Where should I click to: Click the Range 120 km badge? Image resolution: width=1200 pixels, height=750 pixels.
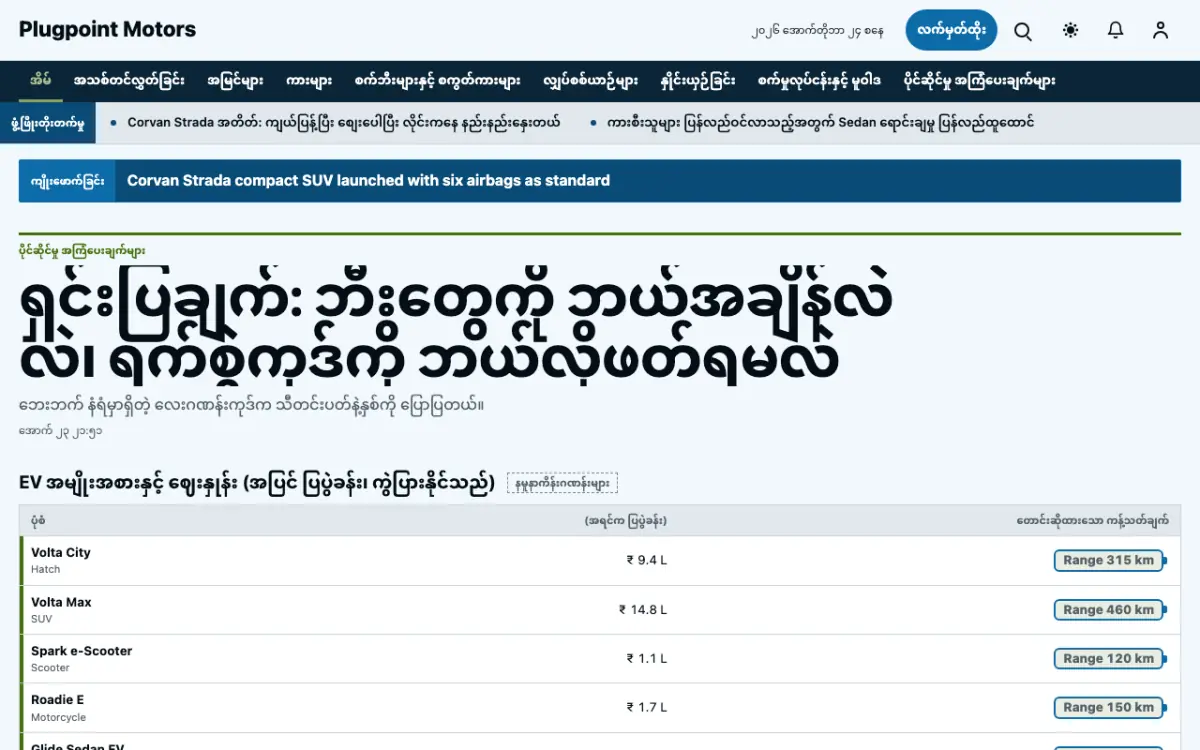[1109, 658]
